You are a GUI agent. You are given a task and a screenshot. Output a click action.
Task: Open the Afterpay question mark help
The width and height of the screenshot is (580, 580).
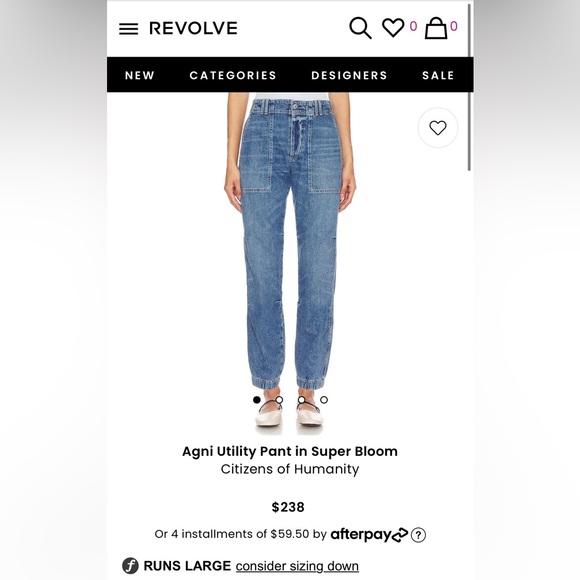click(x=418, y=535)
